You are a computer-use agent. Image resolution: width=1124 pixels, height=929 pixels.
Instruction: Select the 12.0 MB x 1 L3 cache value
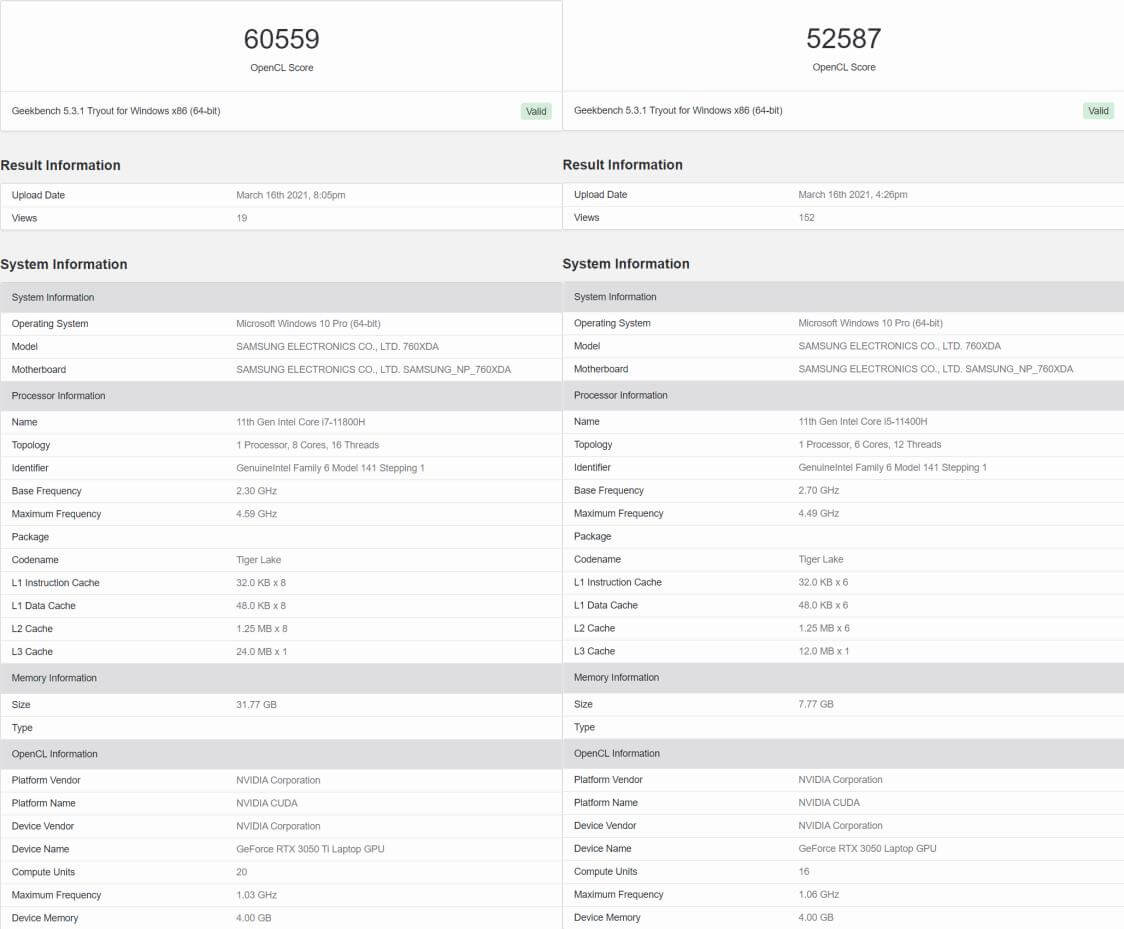pos(824,651)
